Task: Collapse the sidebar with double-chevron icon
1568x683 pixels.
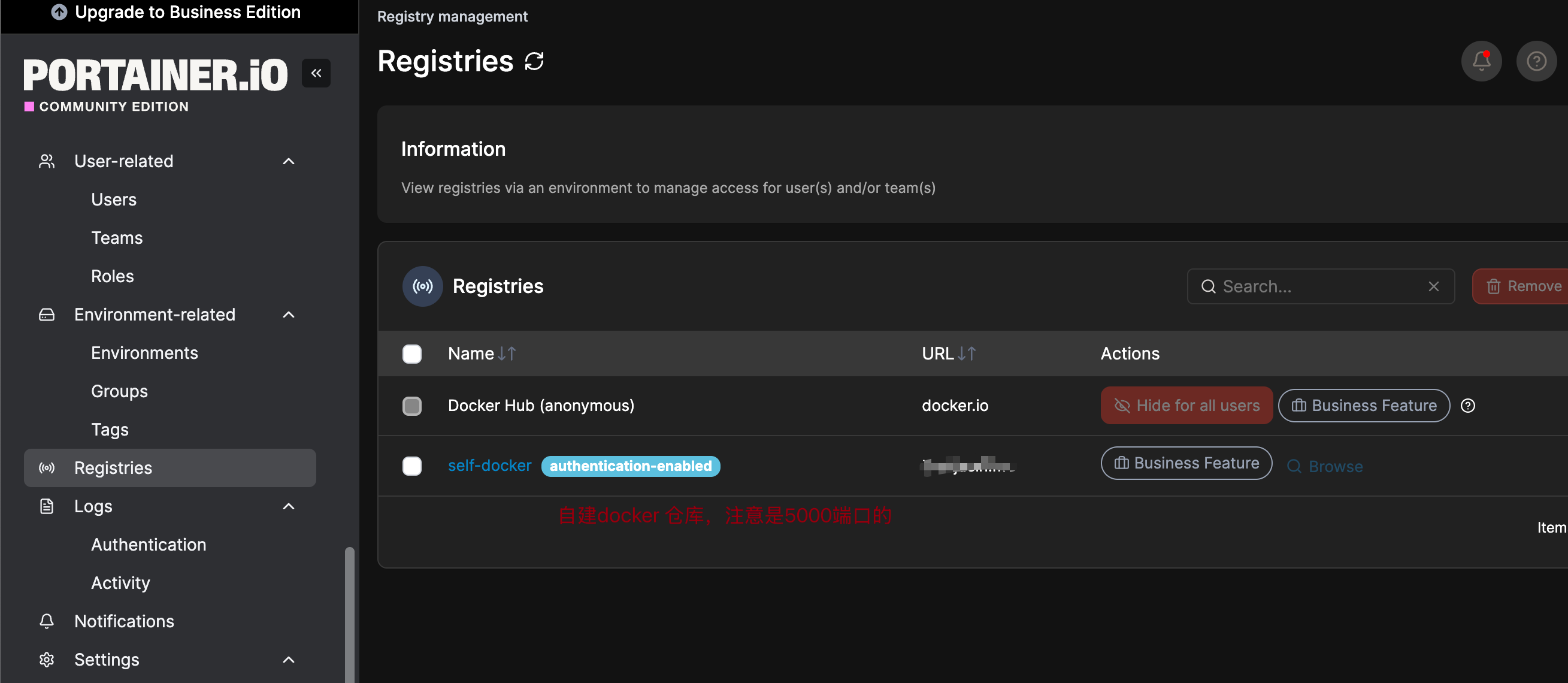Action: [x=316, y=73]
